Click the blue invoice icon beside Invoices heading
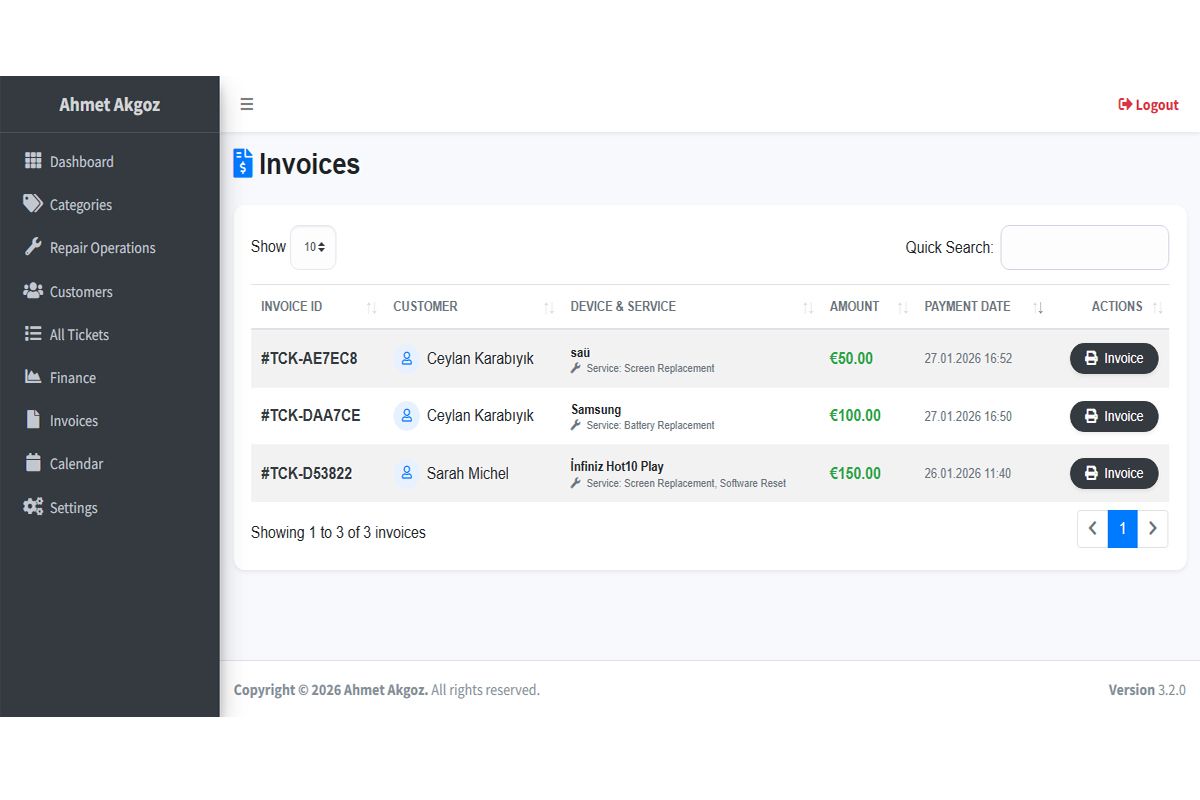 243,163
